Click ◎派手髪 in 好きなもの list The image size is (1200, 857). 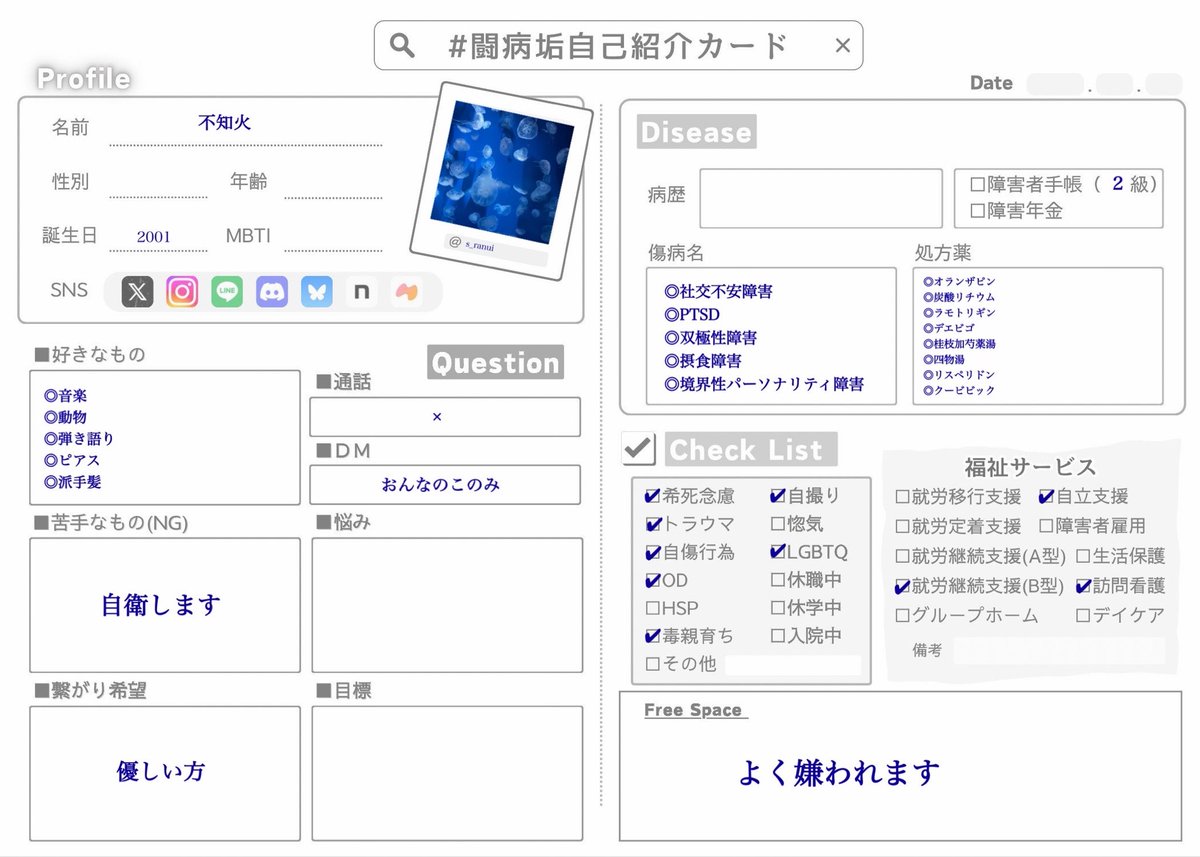click(72, 482)
